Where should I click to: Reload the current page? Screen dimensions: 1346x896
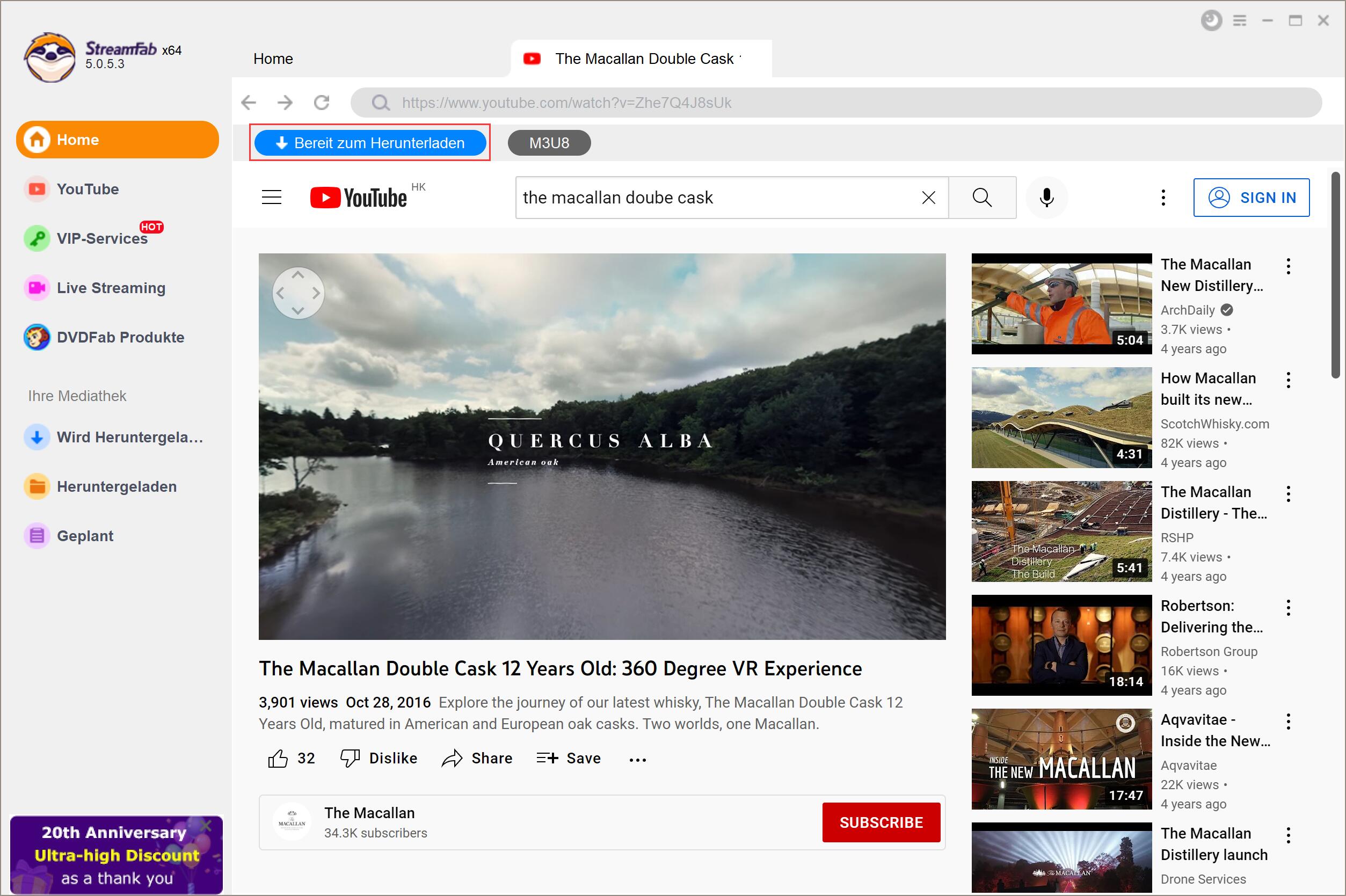coord(322,103)
